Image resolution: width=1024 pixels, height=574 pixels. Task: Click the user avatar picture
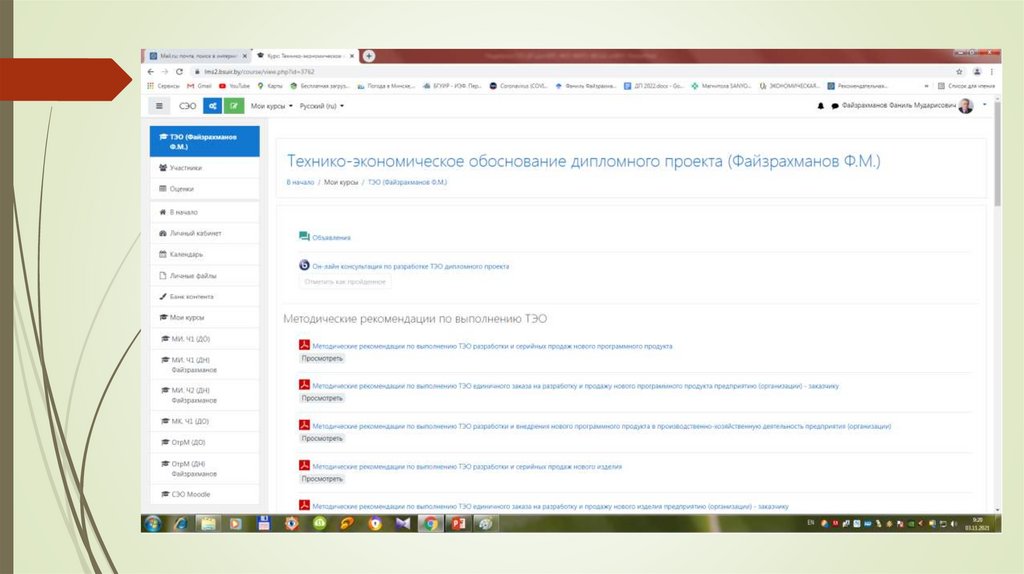coord(966,106)
